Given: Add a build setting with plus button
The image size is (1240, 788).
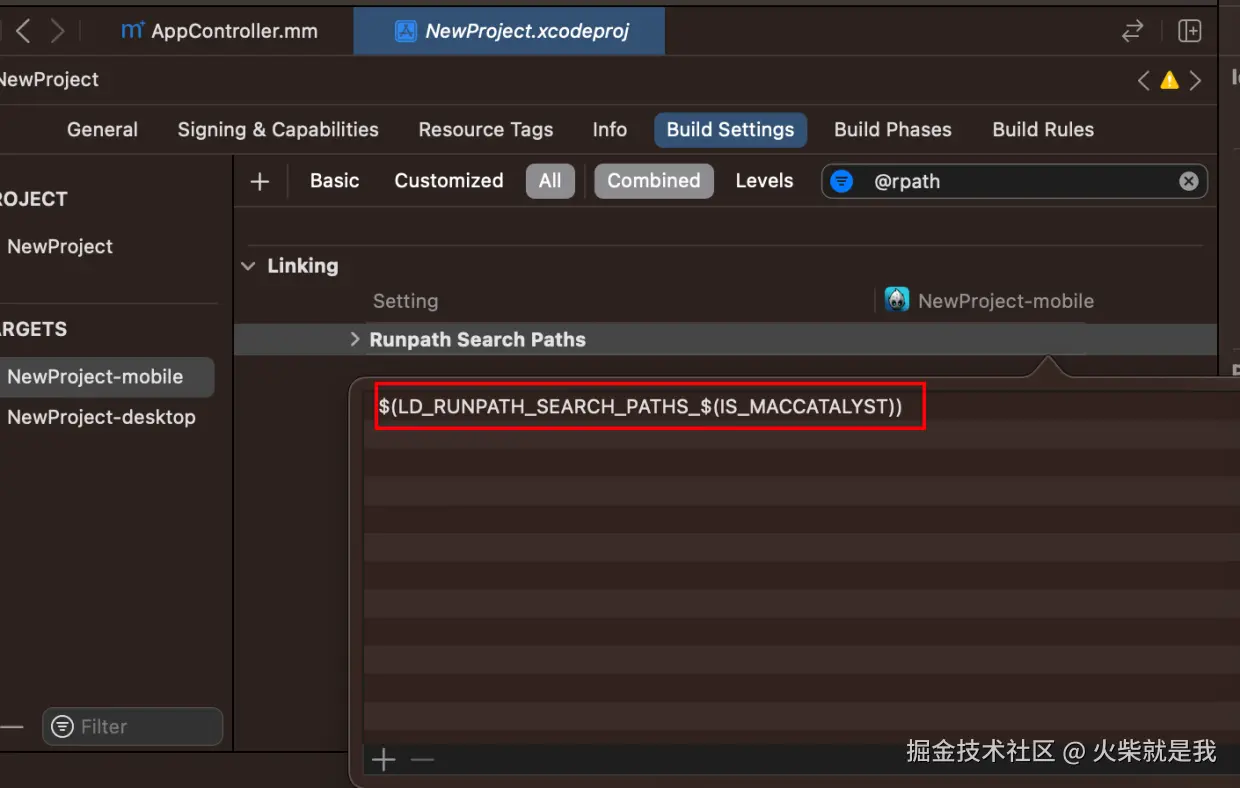Looking at the screenshot, I should point(260,181).
